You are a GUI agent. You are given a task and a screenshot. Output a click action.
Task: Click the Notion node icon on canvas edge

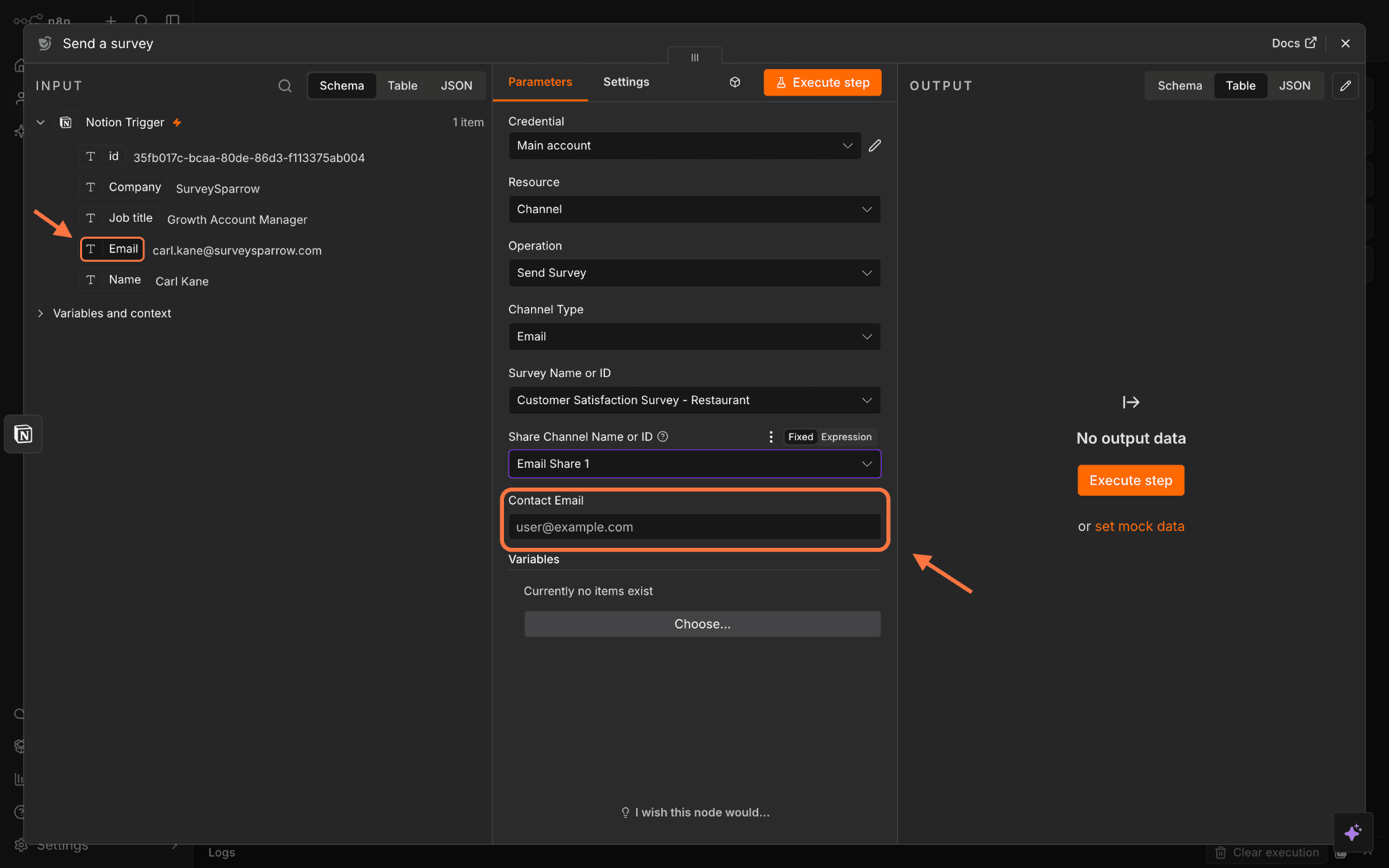pos(23,434)
